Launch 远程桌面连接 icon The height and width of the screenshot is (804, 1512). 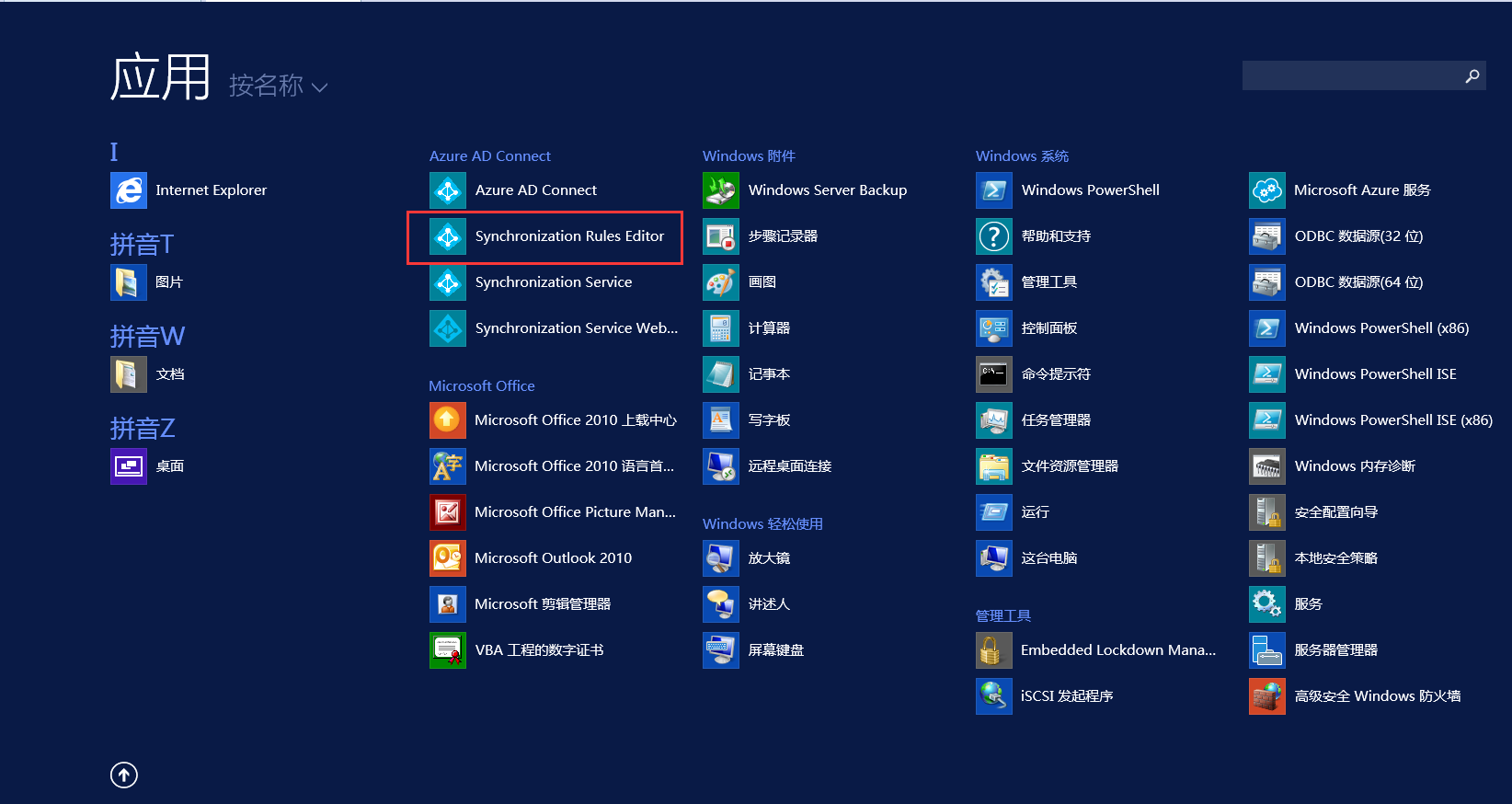click(x=721, y=466)
